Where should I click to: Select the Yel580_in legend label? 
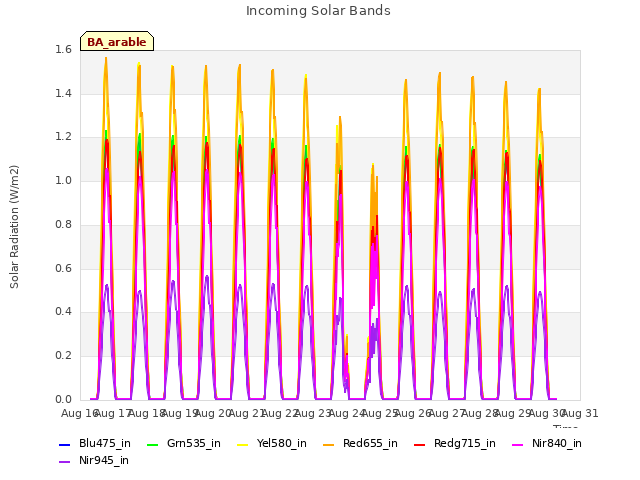tap(282, 443)
